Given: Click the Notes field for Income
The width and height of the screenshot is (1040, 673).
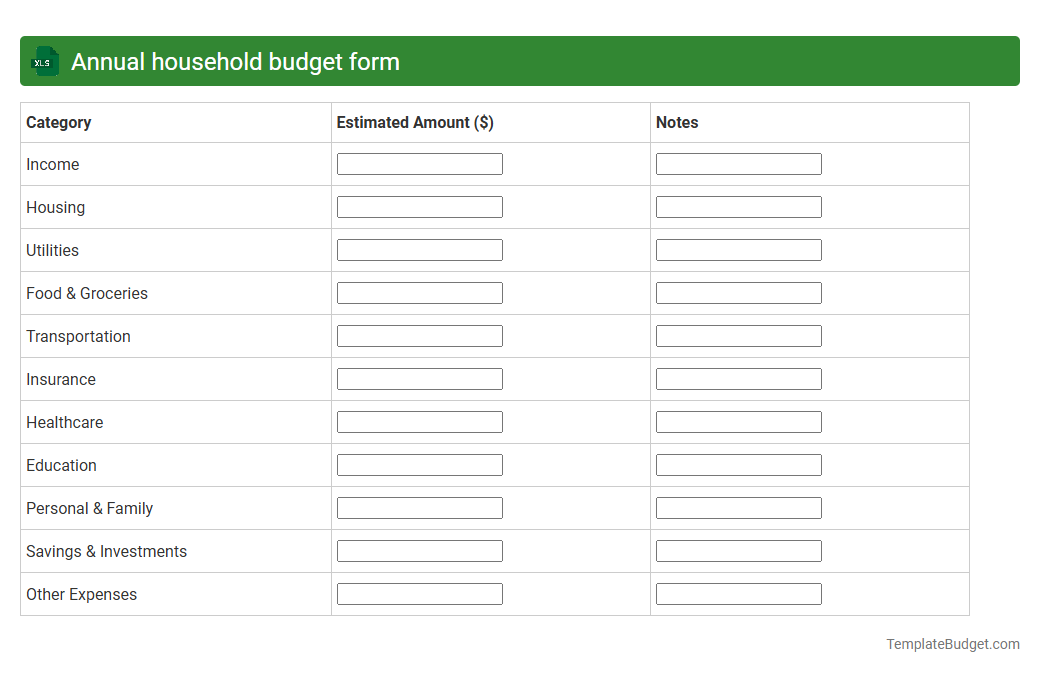Looking at the screenshot, I should click(738, 163).
